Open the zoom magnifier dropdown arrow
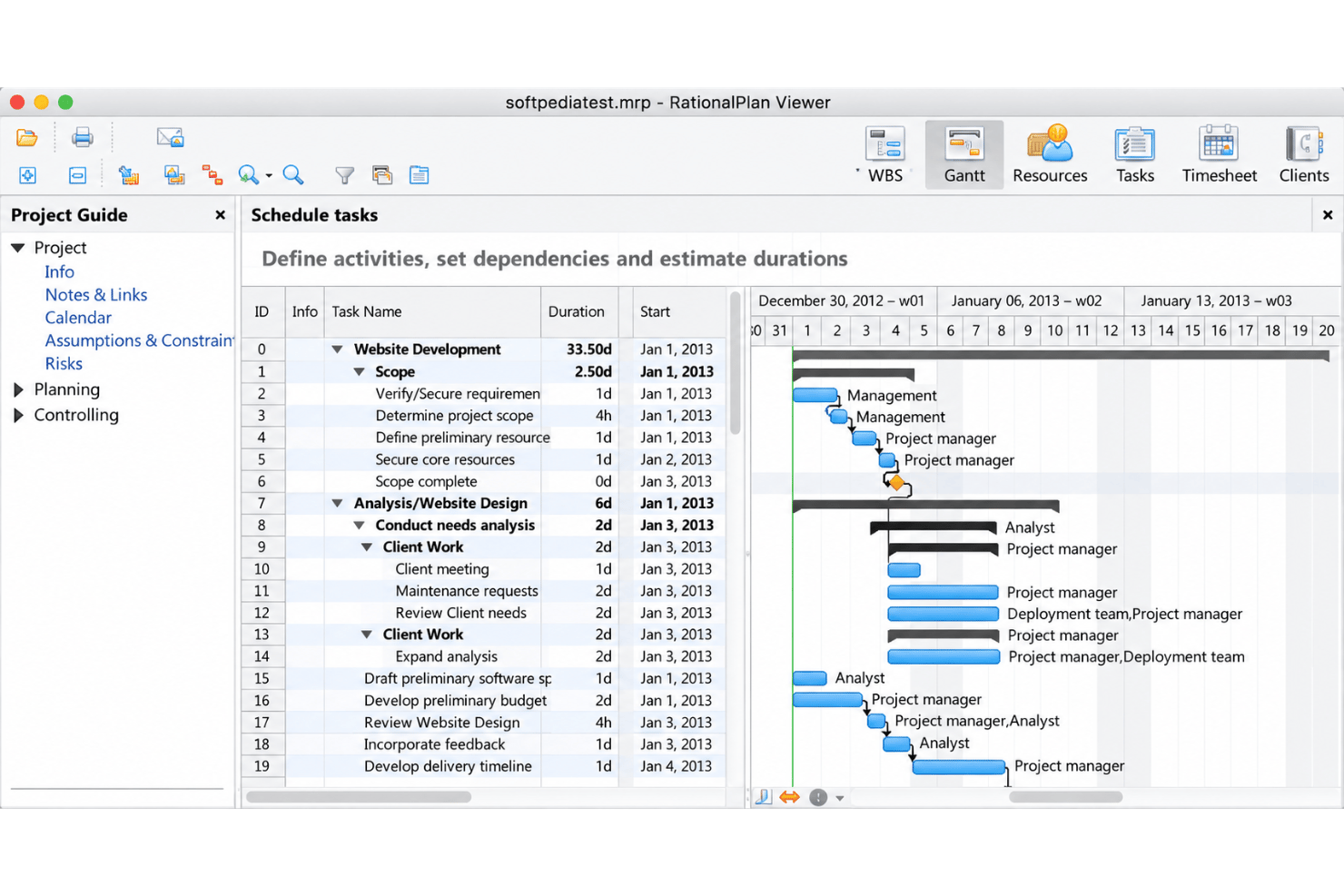Image resolution: width=1344 pixels, height=896 pixels. (269, 176)
